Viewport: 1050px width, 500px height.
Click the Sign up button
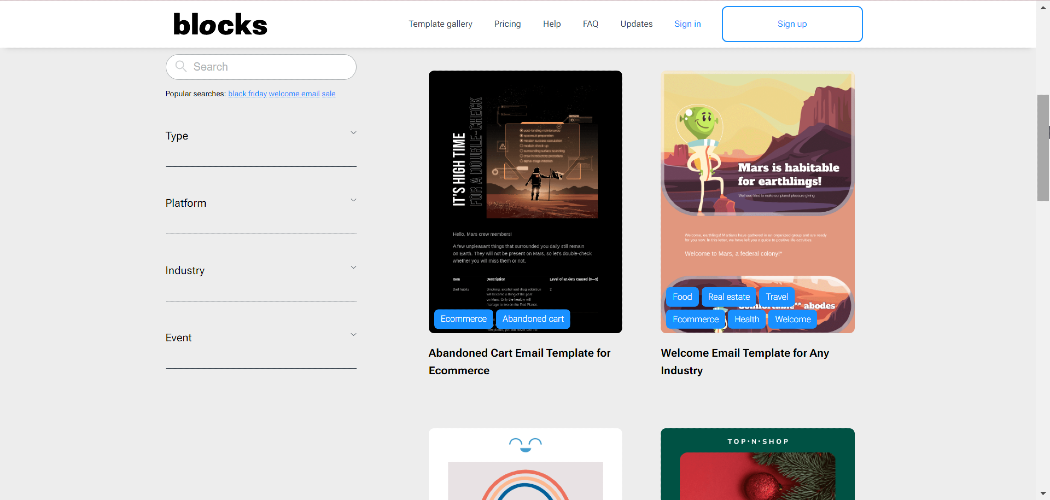click(x=792, y=24)
